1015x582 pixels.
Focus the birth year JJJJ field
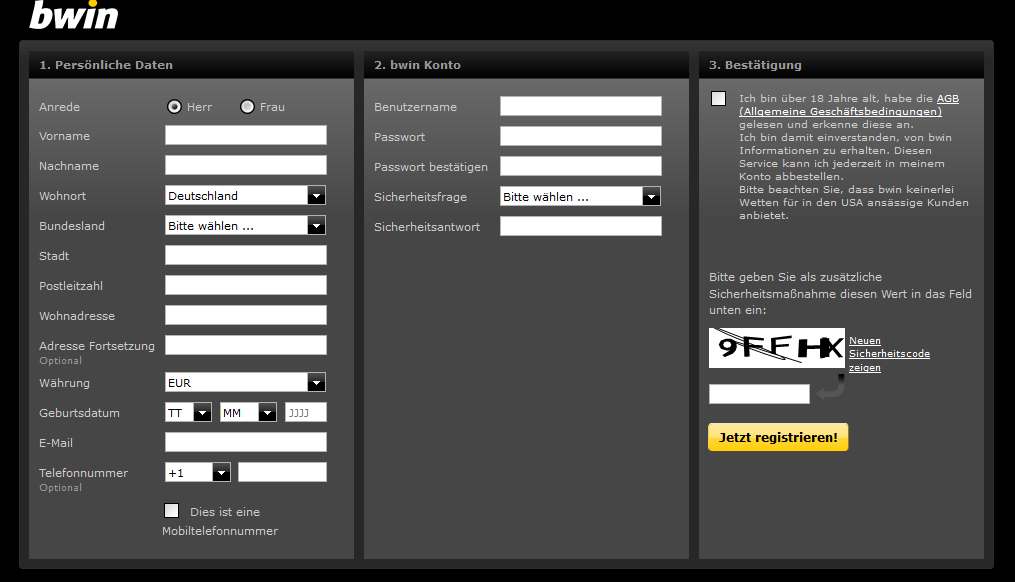pyautogui.click(x=306, y=412)
